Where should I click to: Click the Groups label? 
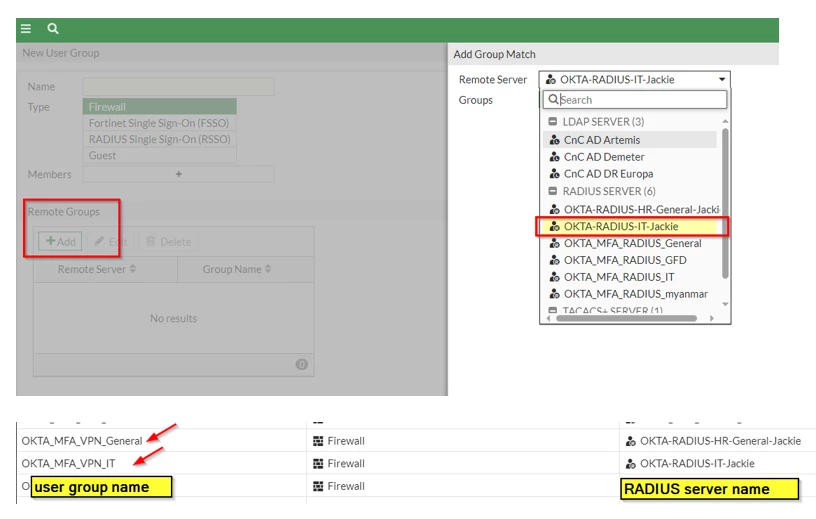(475, 100)
